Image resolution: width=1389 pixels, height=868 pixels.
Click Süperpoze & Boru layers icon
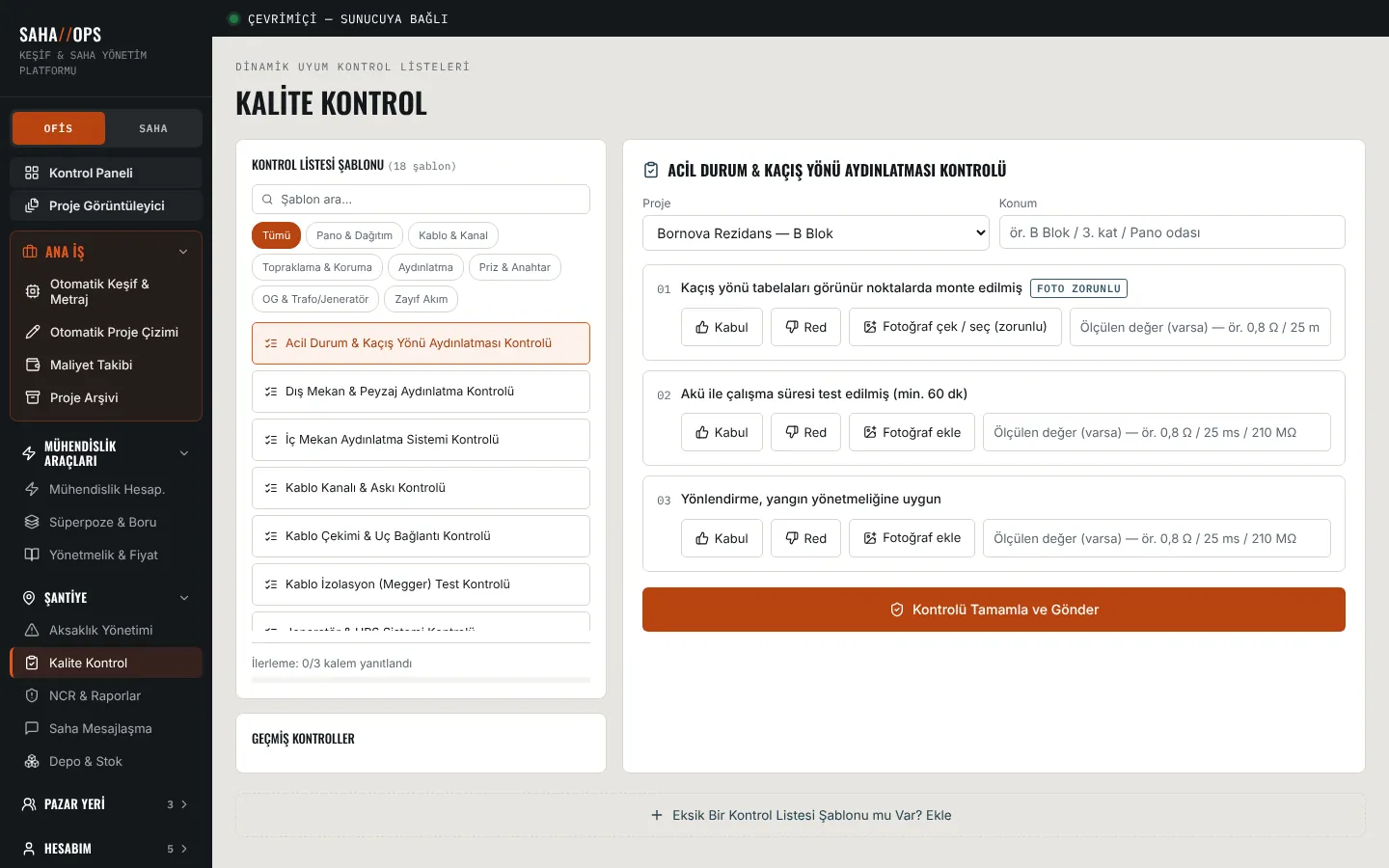click(x=32, y=522)
